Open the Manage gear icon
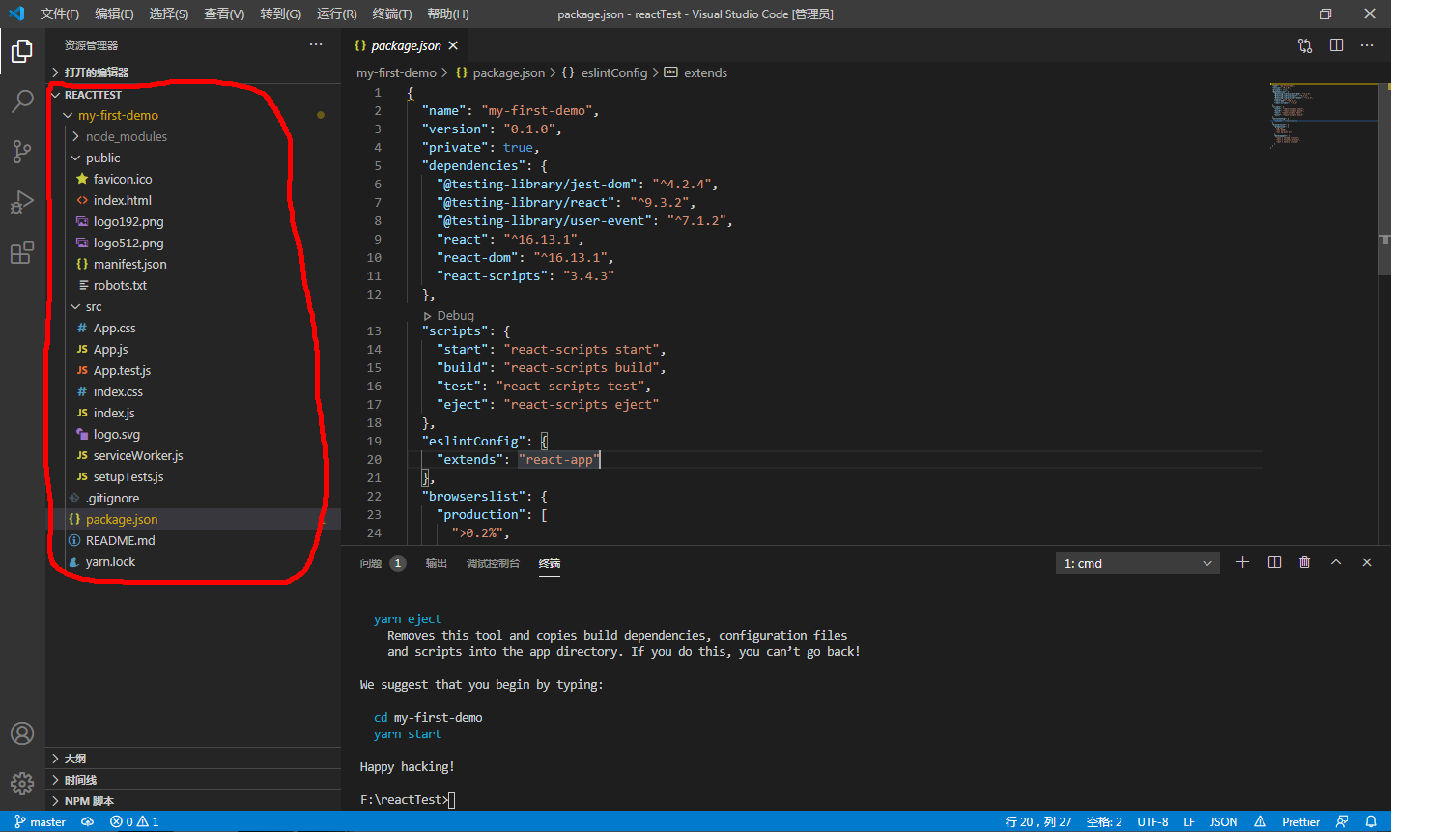This screenshot has height=832, width=1432. pos(22,783)
